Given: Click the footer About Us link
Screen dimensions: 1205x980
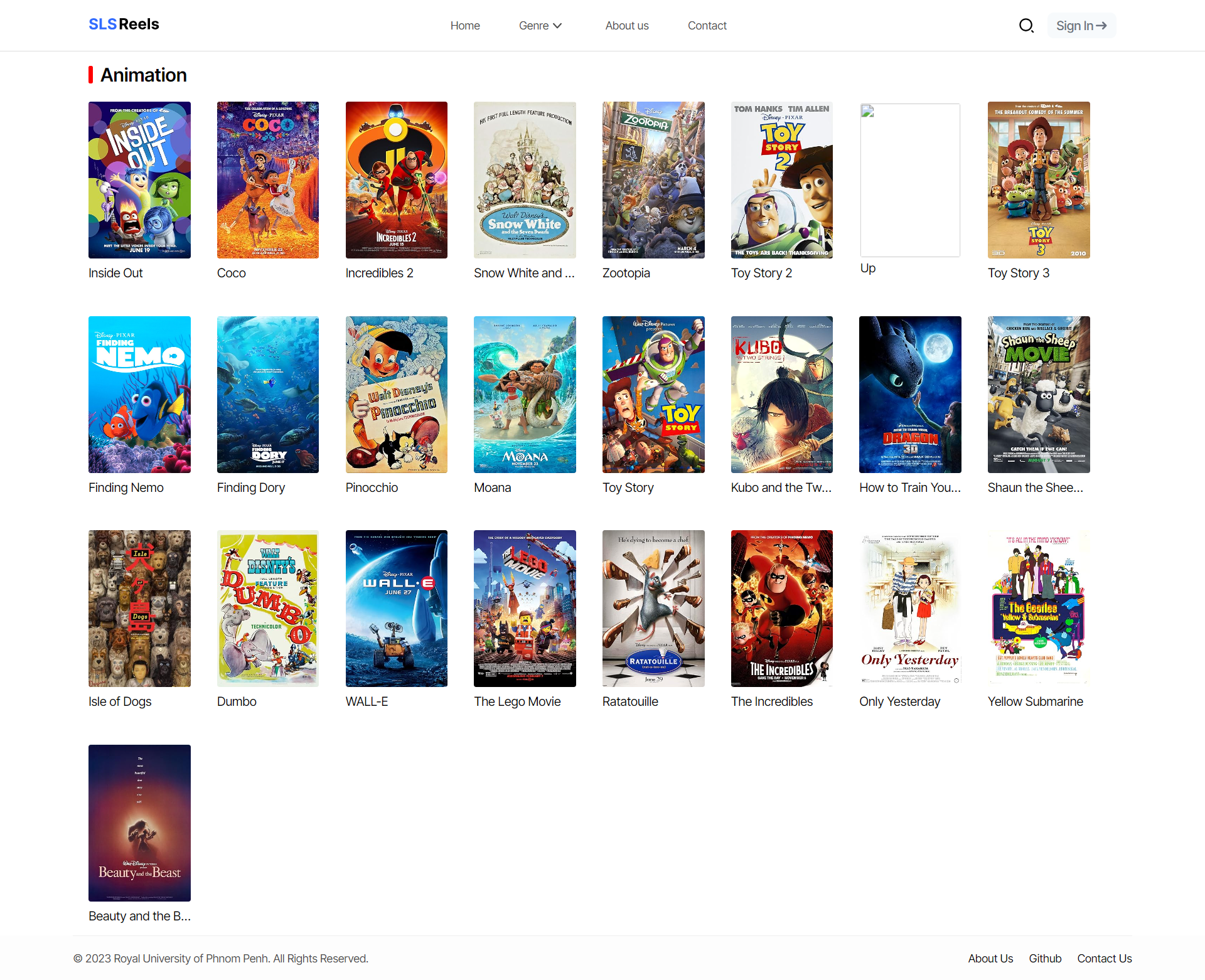Looking at the screenshot, I should 990,958.
